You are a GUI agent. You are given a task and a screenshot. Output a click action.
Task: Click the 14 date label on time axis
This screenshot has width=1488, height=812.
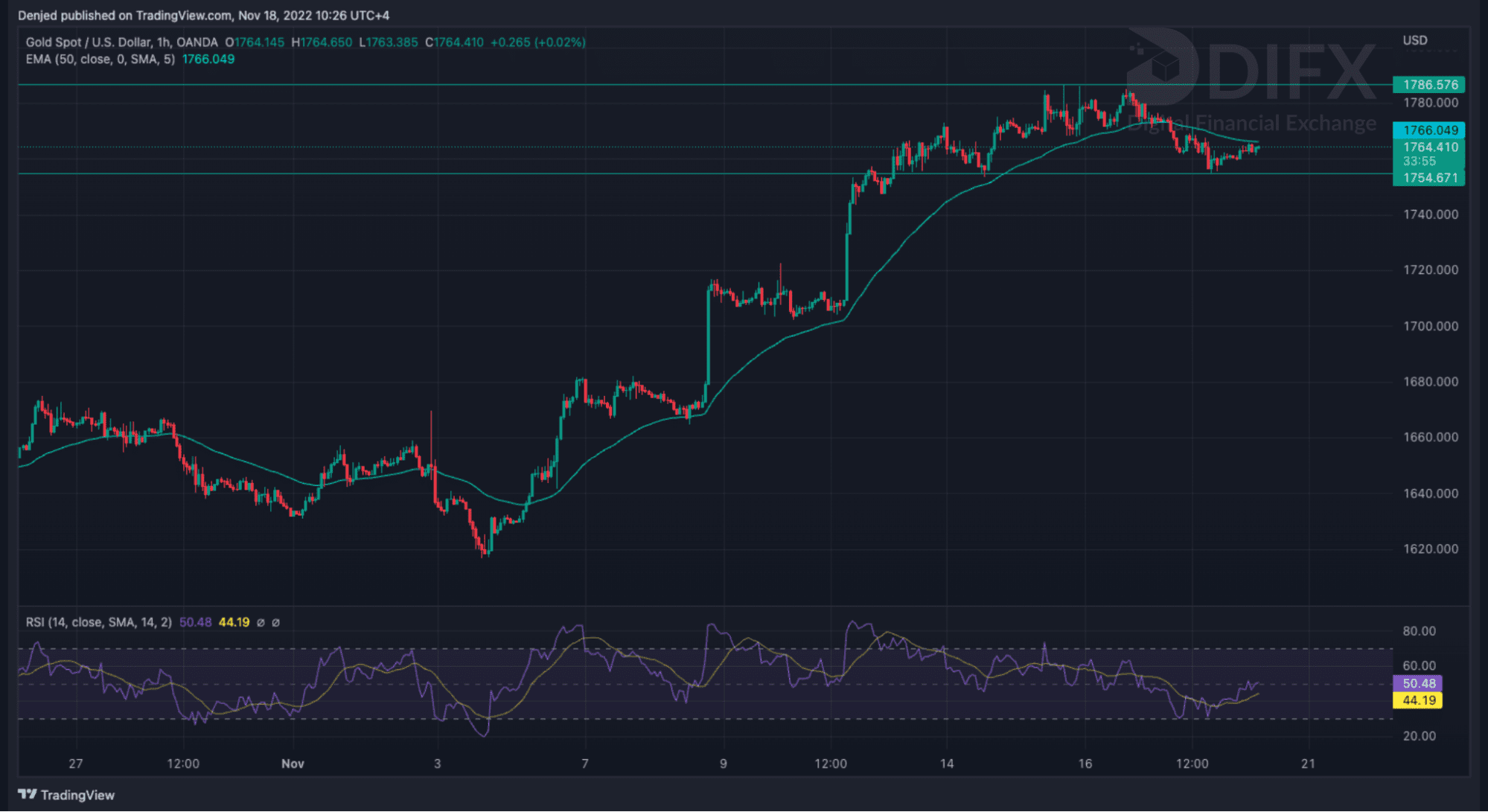click(946, 764)
